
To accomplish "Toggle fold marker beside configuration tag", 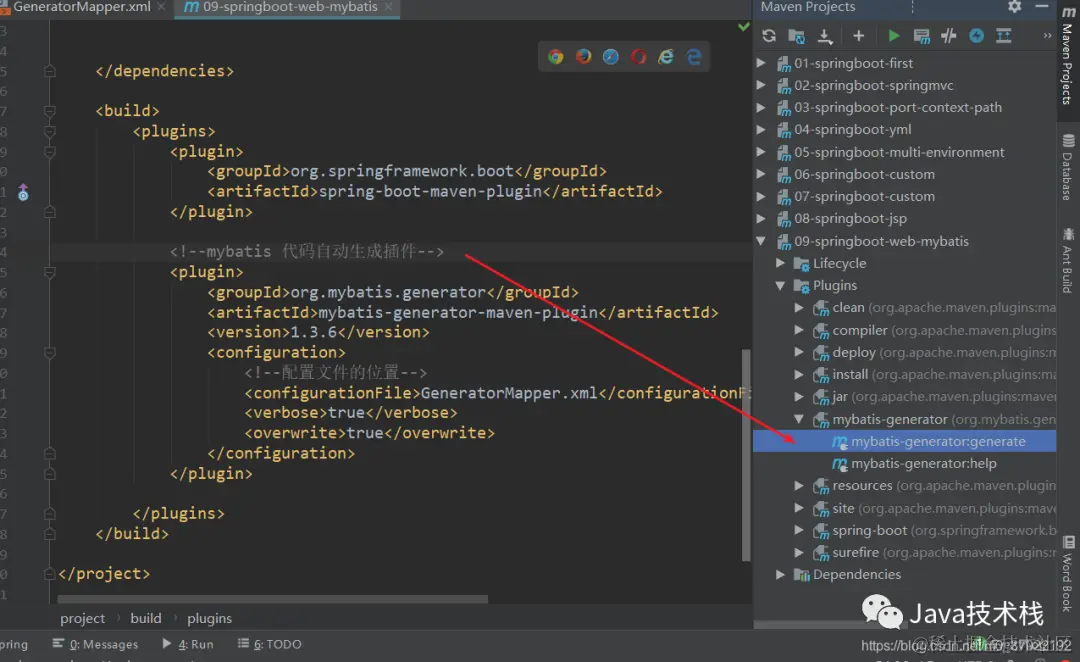I will click(x=50, y=353).
